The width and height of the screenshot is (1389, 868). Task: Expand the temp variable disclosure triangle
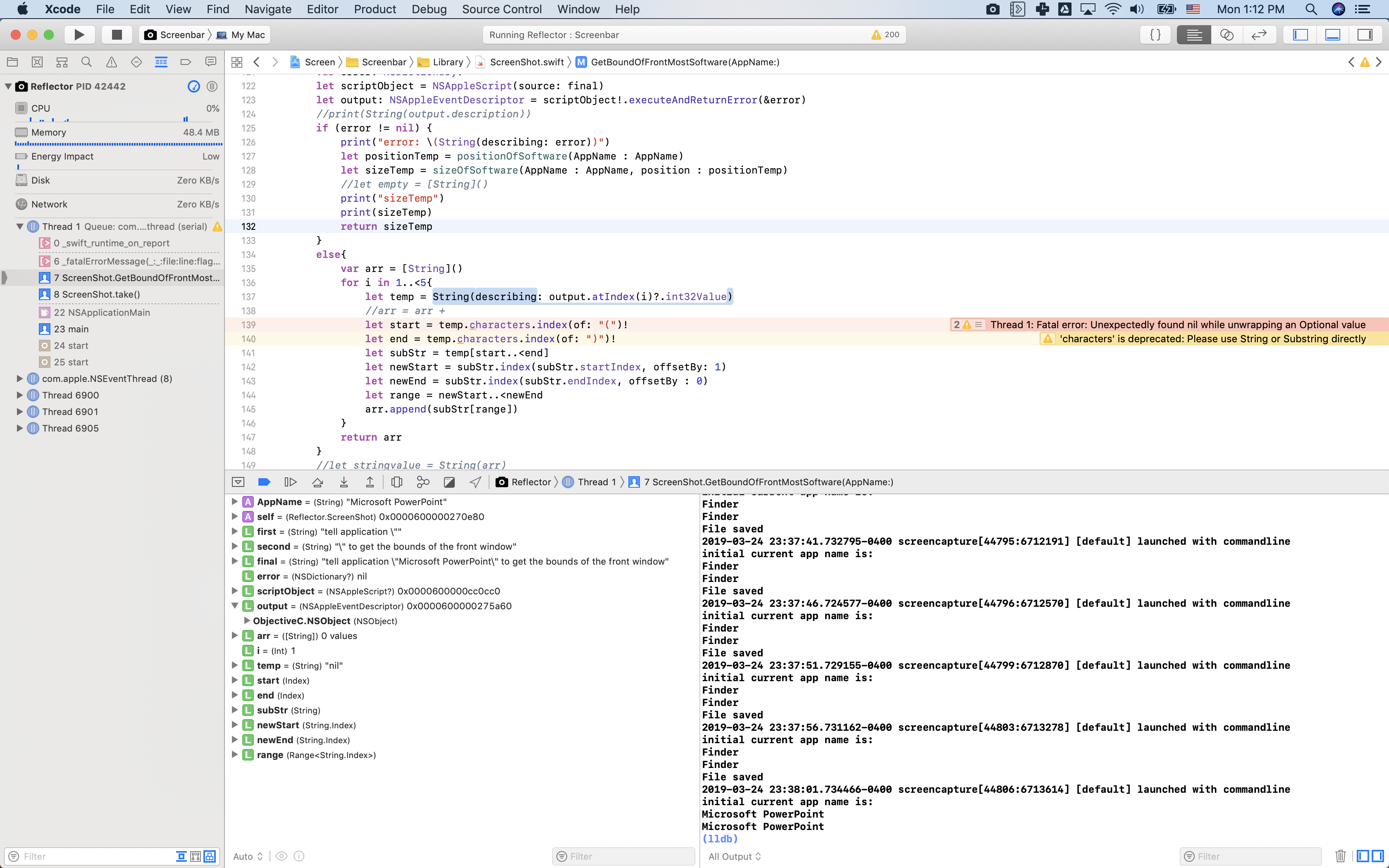(234, 665)
